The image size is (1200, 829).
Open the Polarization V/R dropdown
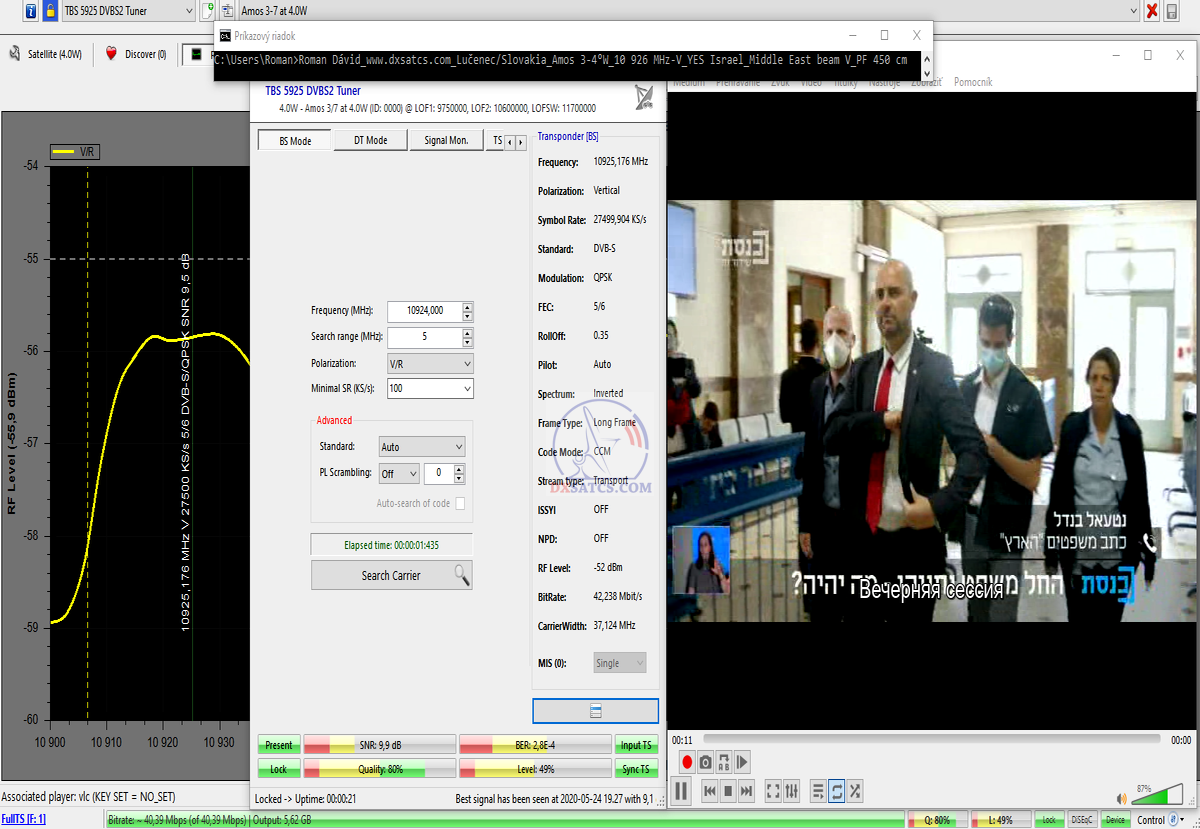[430, 363]
